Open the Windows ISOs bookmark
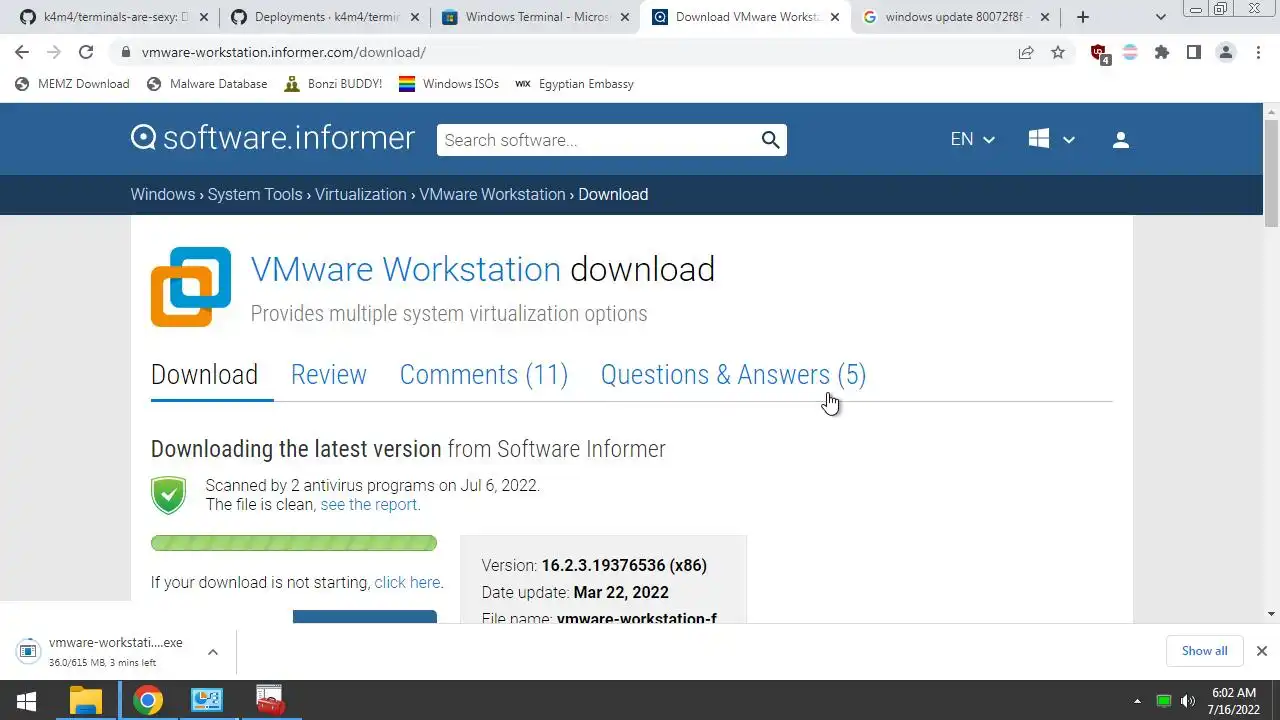This screenshot has width=1280, height=720. click(449, 84)
